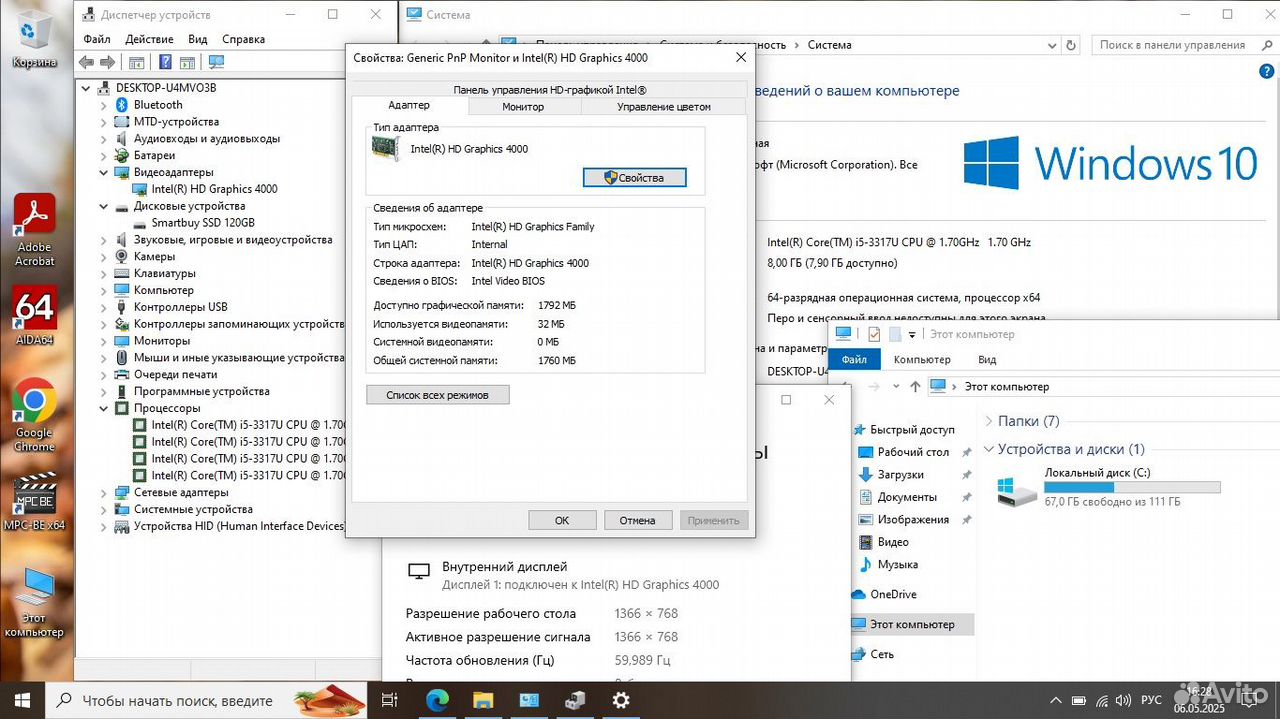Expand the Сетевые адаптеры category
The width and height of the screenshot is (1280, 719).
[x=104, y=492]
